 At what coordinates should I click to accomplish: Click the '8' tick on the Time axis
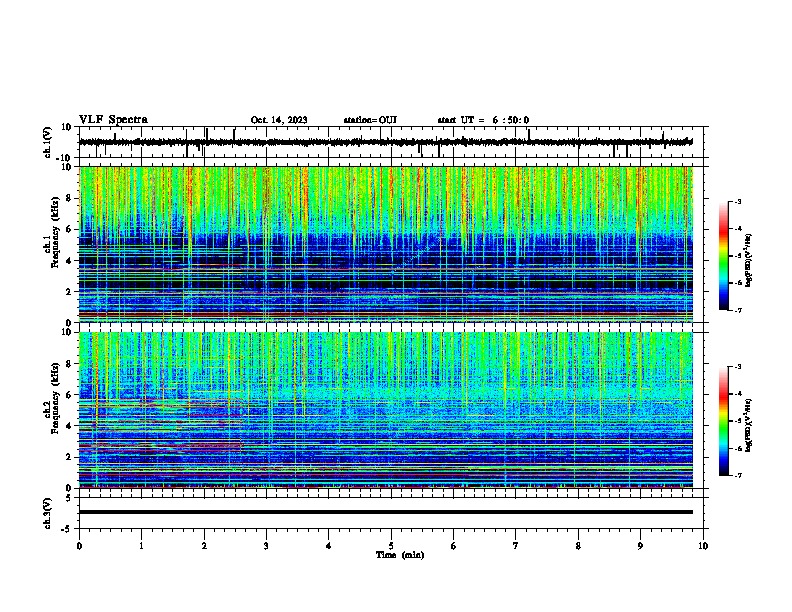tap(578, 546)
